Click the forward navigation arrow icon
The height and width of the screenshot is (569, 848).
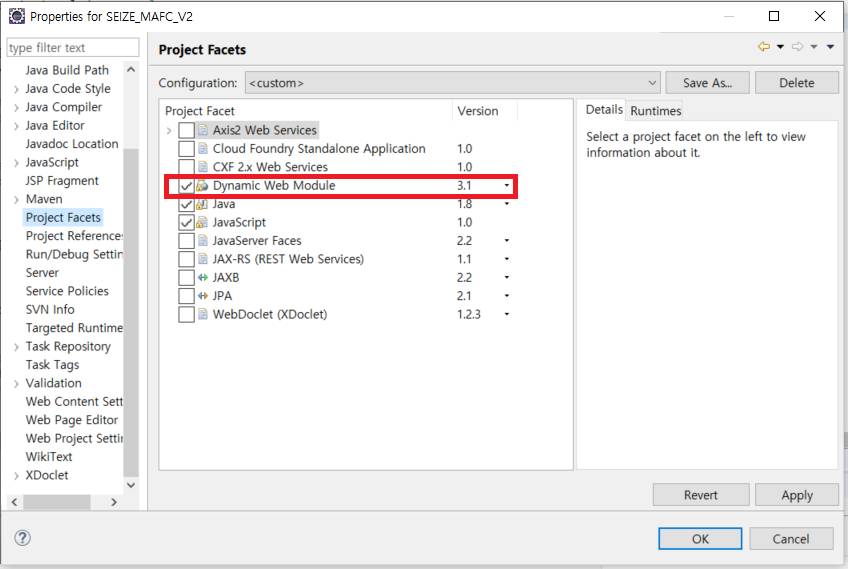[797, 47]
